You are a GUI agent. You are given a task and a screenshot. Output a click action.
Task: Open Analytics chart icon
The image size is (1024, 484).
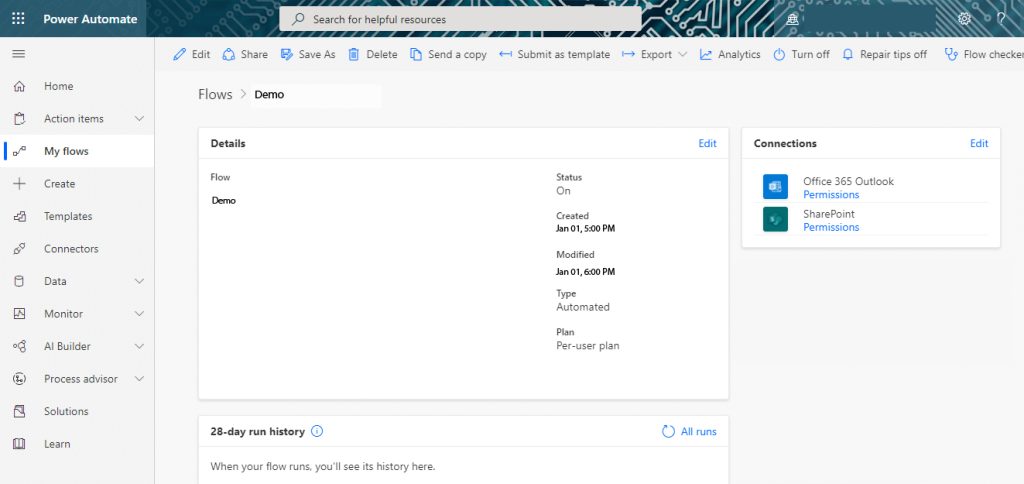click(706, 55)
